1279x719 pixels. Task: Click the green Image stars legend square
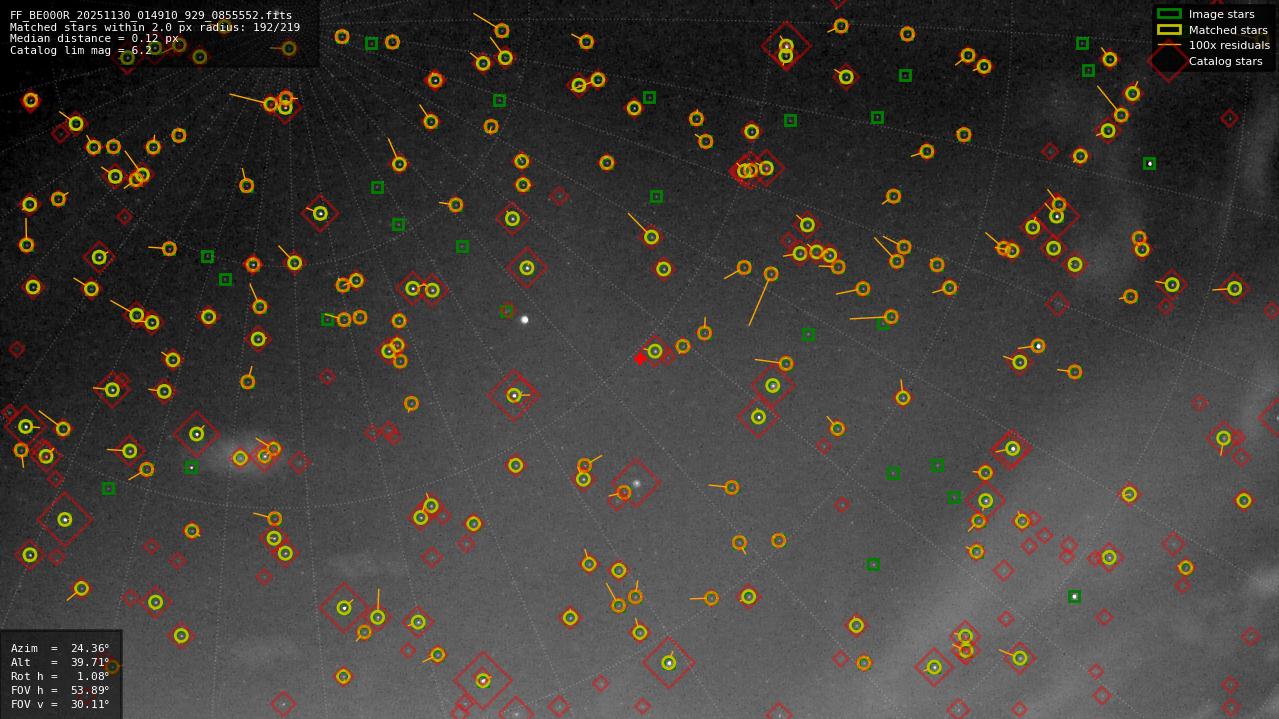pyautogui.click(x=1169, y=14)
